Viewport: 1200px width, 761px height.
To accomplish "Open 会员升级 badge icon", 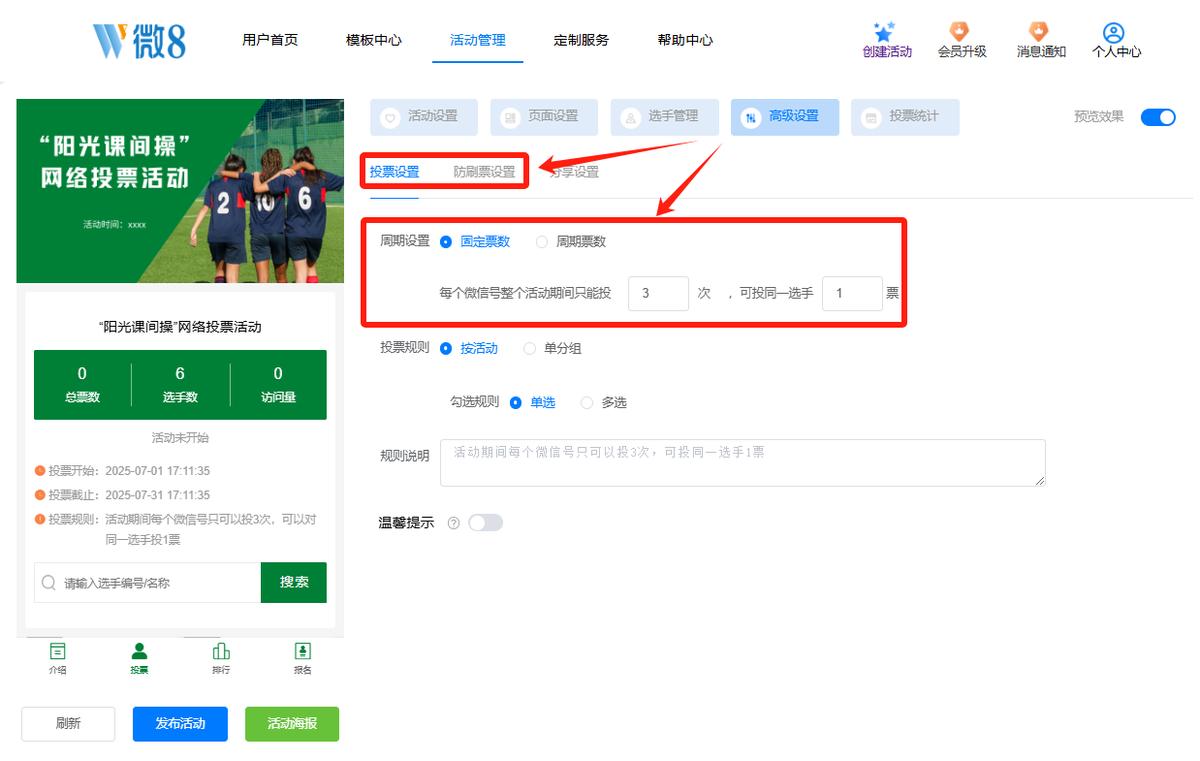I will (960, 32).
